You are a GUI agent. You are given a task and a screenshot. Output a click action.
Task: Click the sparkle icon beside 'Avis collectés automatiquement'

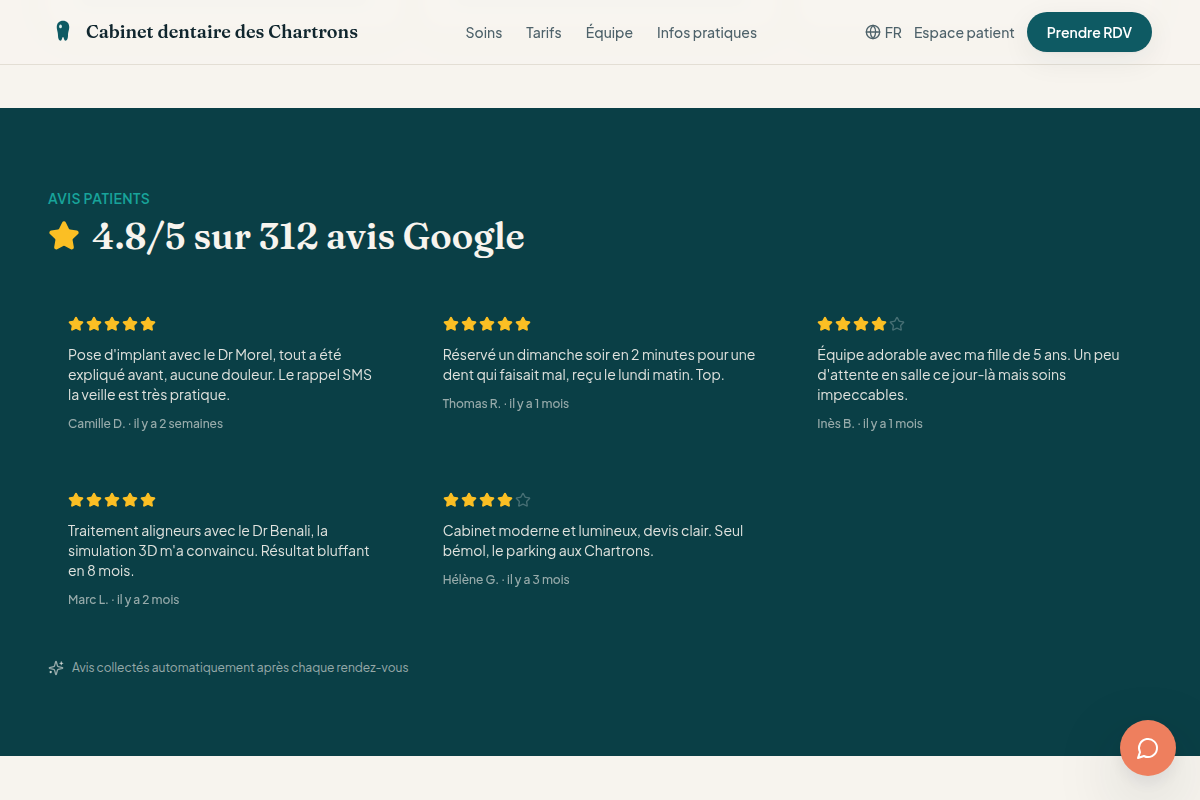pos(56,668)
